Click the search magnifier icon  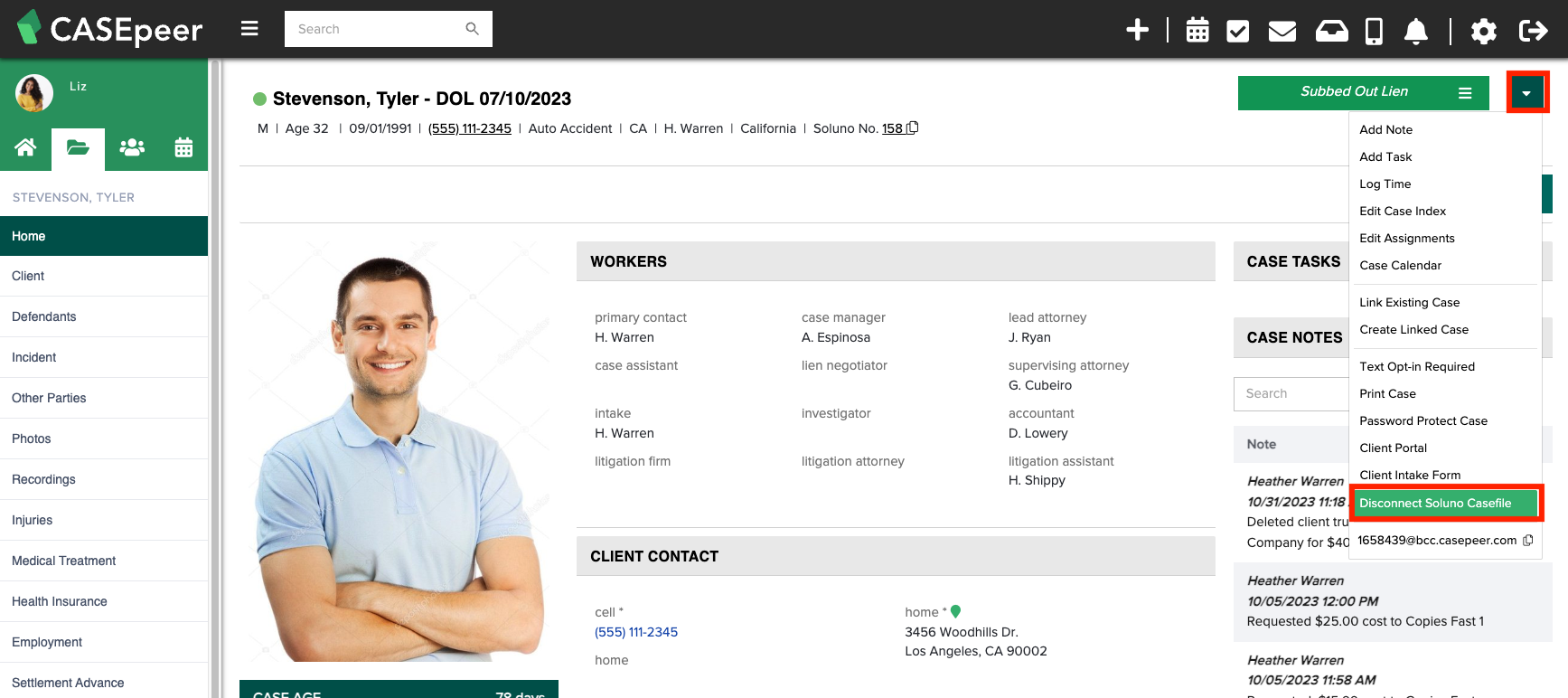[472, 29]
